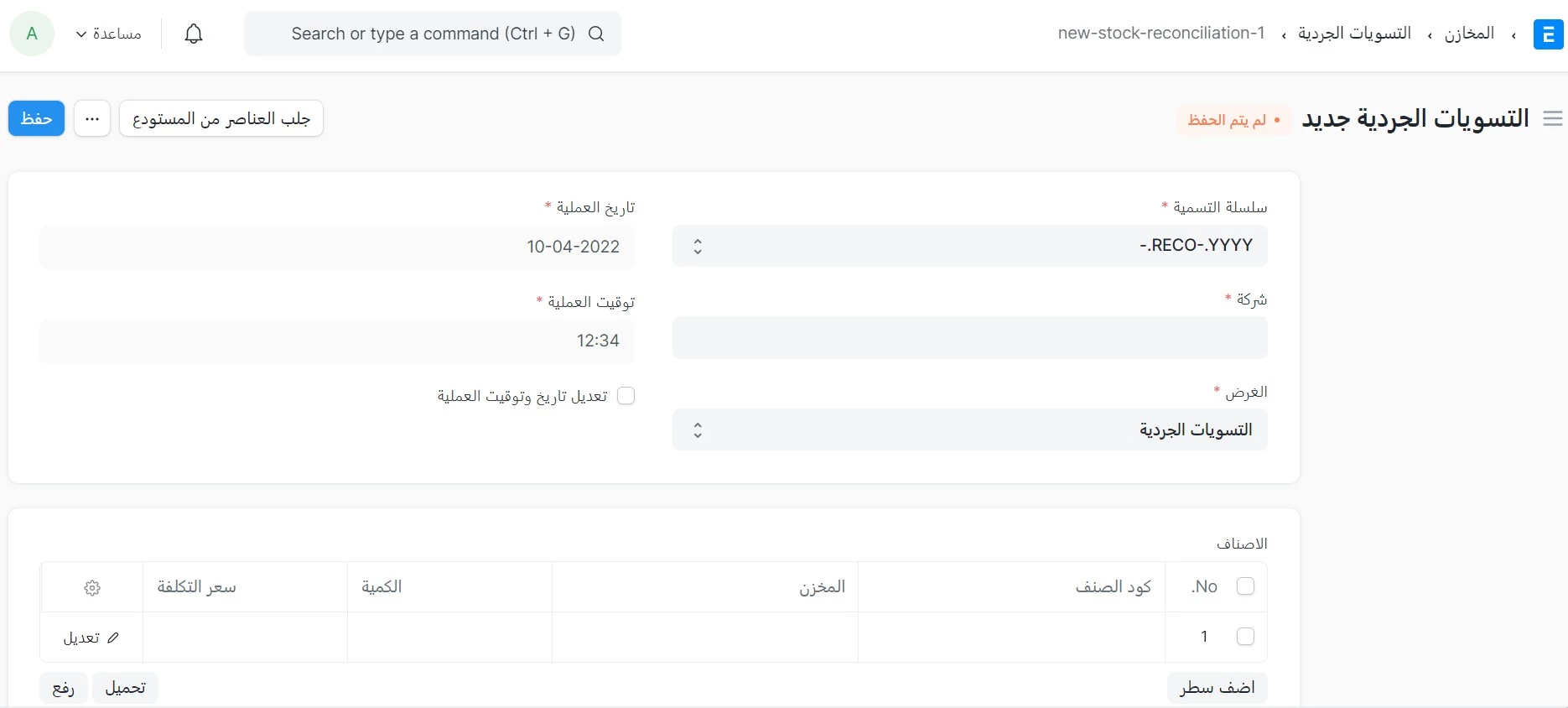Click the حفظ save button
This screenshot has height=708, width=1568.
click(x=37, y=118)
